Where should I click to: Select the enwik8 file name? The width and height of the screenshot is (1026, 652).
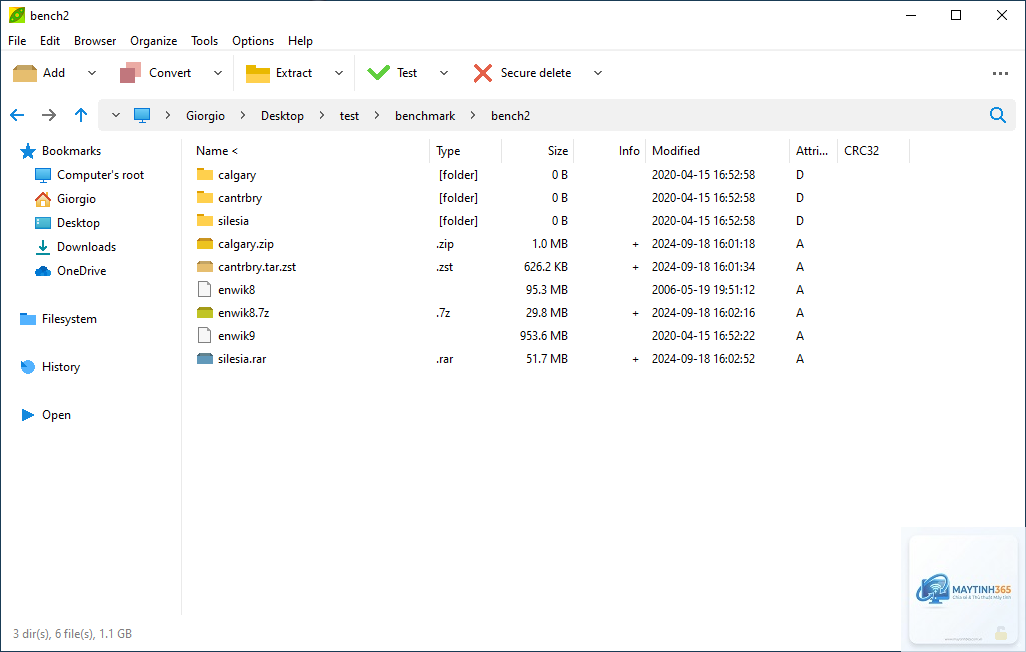point(236,289)
